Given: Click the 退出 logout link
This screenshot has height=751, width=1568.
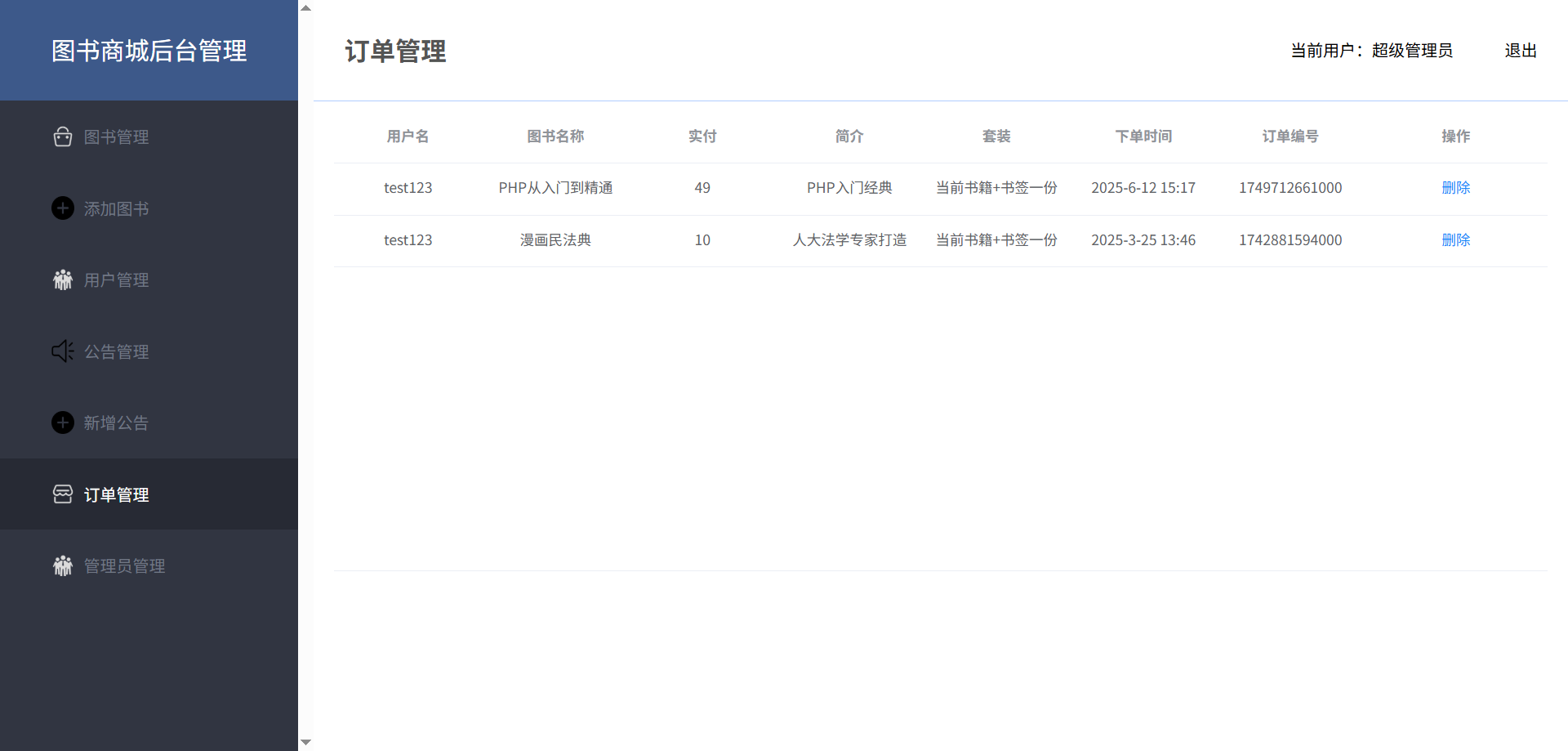Looking at the screenshot, I should coord(1521,51).
